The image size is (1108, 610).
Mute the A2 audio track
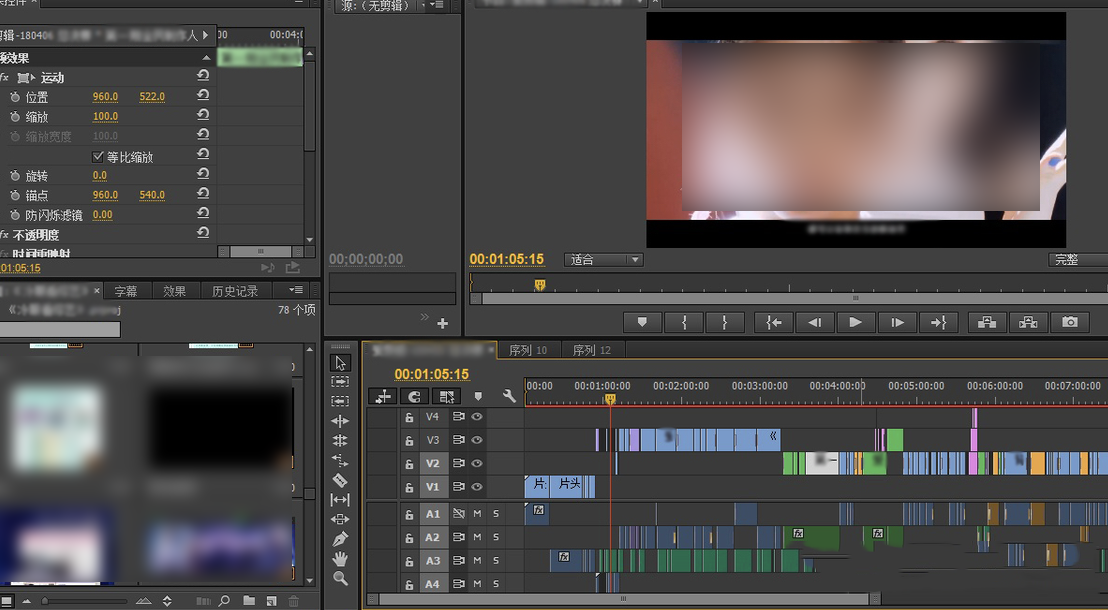[477, 537]
